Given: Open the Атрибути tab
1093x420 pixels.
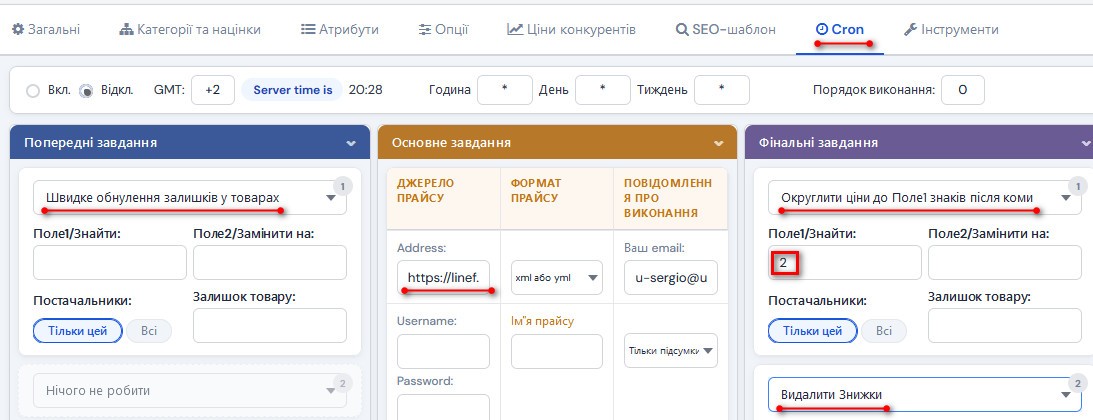Looking at the screenshot, I should click(339, 30).
